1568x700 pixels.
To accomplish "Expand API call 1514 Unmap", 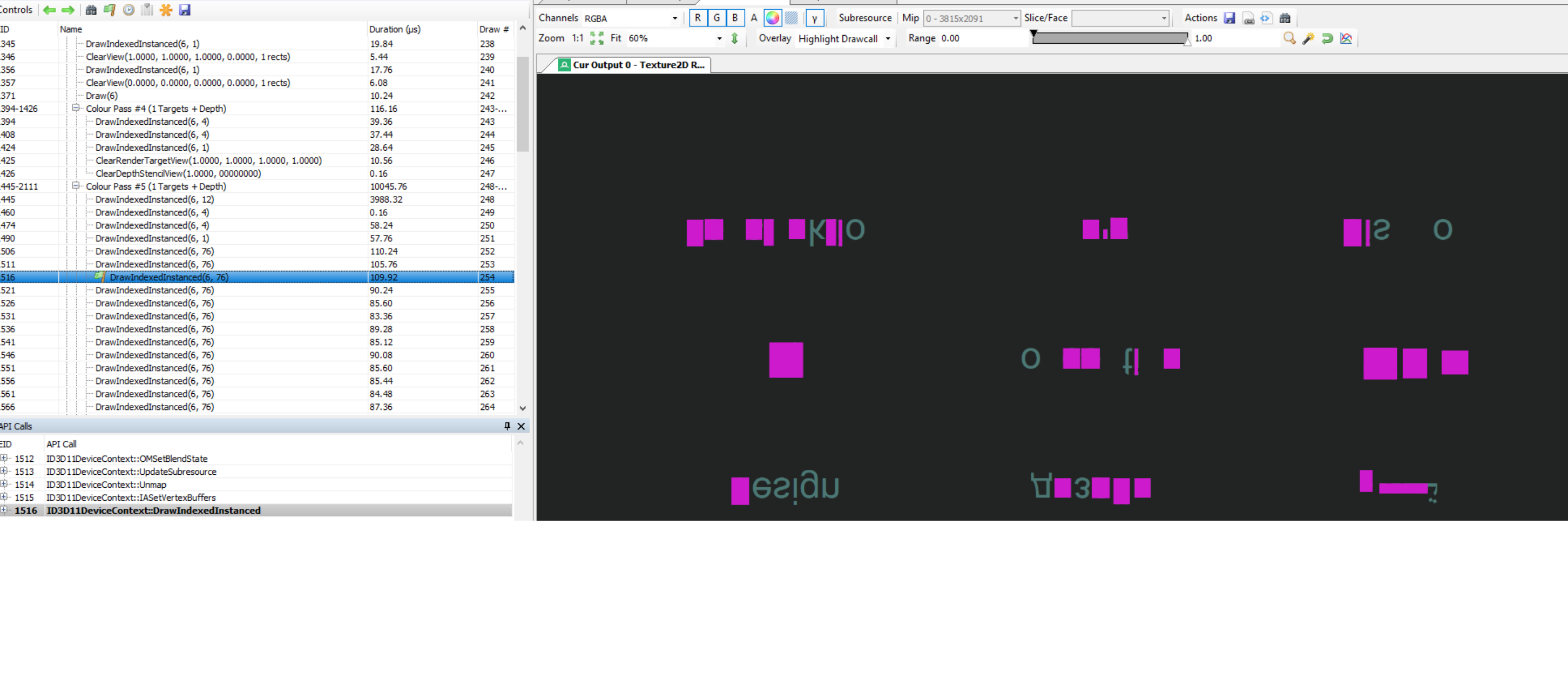I will pos(4,484).
